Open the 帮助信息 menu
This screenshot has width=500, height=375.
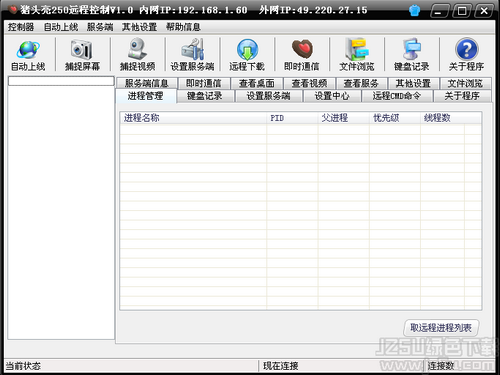pos(183,27)
